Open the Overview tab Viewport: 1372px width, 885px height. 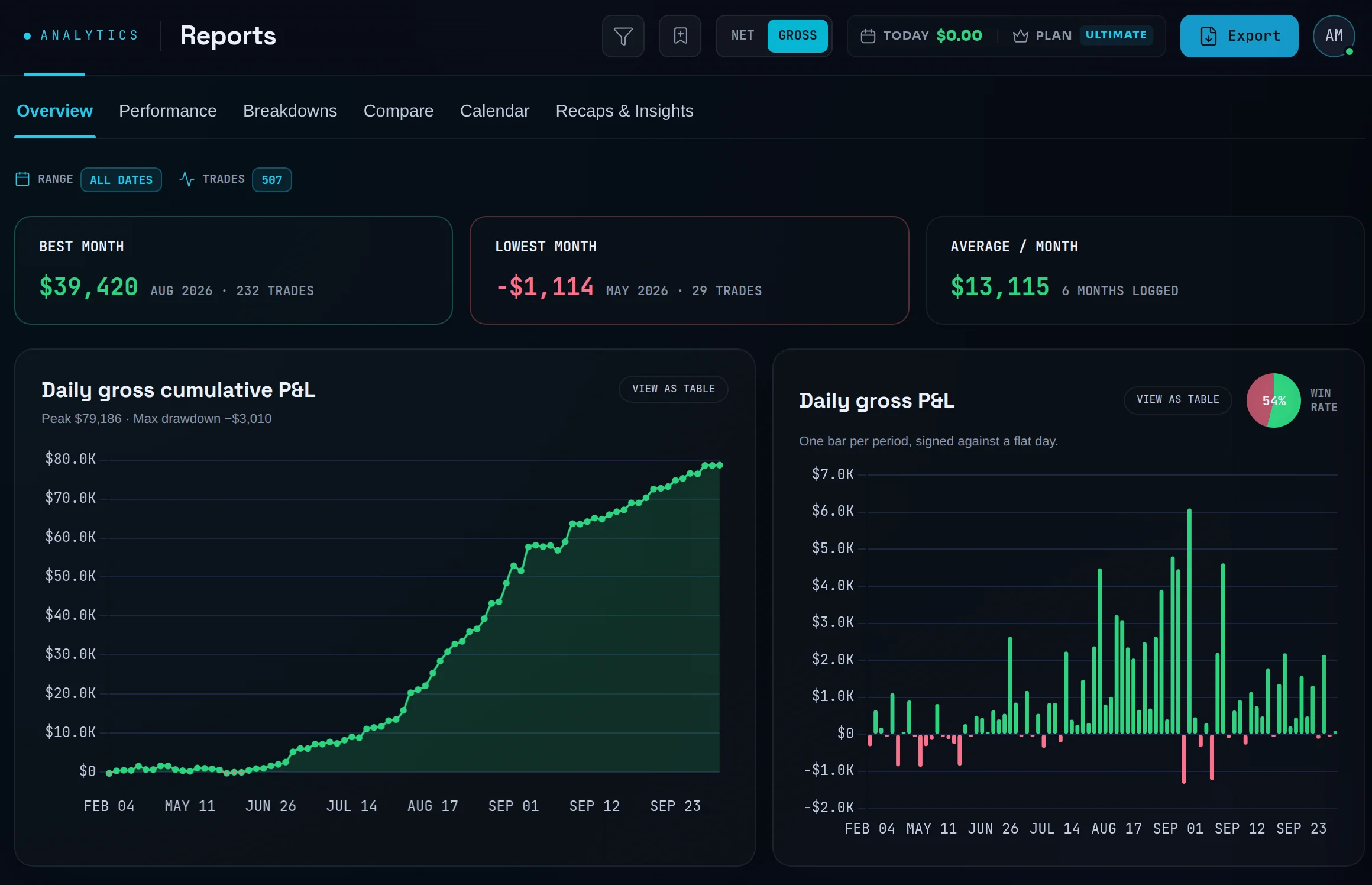54,111
